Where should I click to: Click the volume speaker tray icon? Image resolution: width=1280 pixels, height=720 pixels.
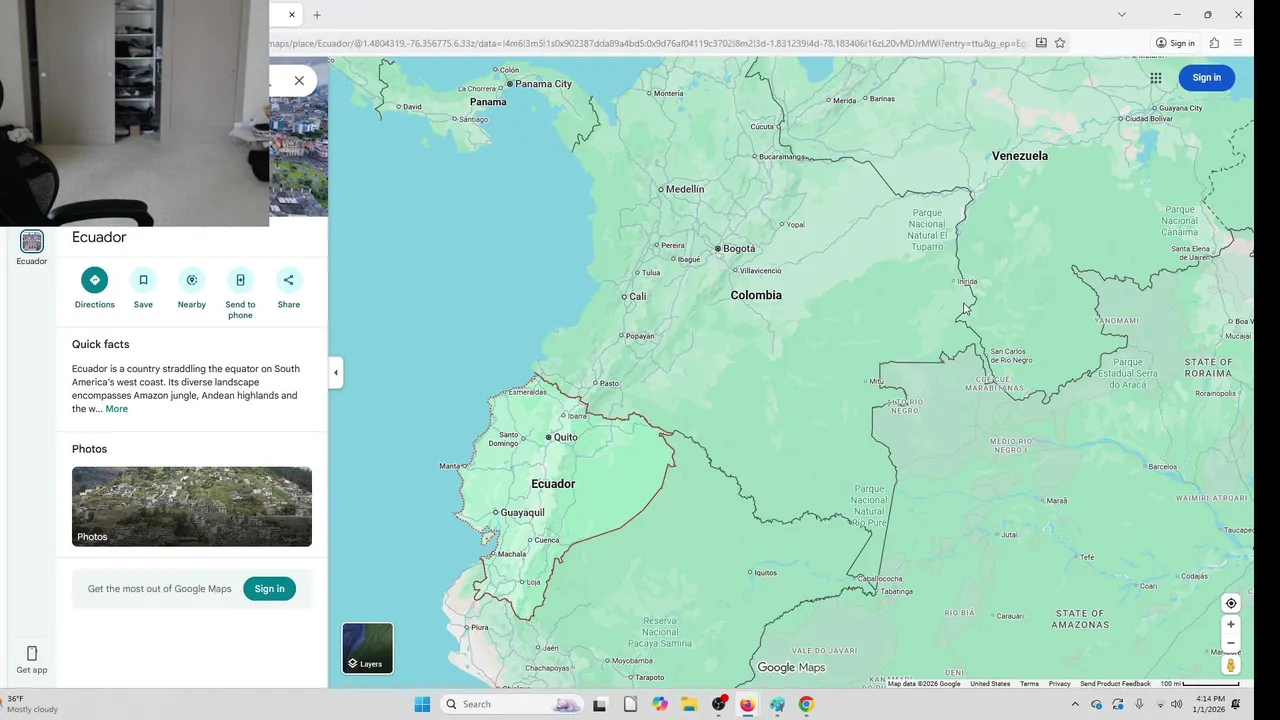pyautogui.click(x=1177, y=704)
